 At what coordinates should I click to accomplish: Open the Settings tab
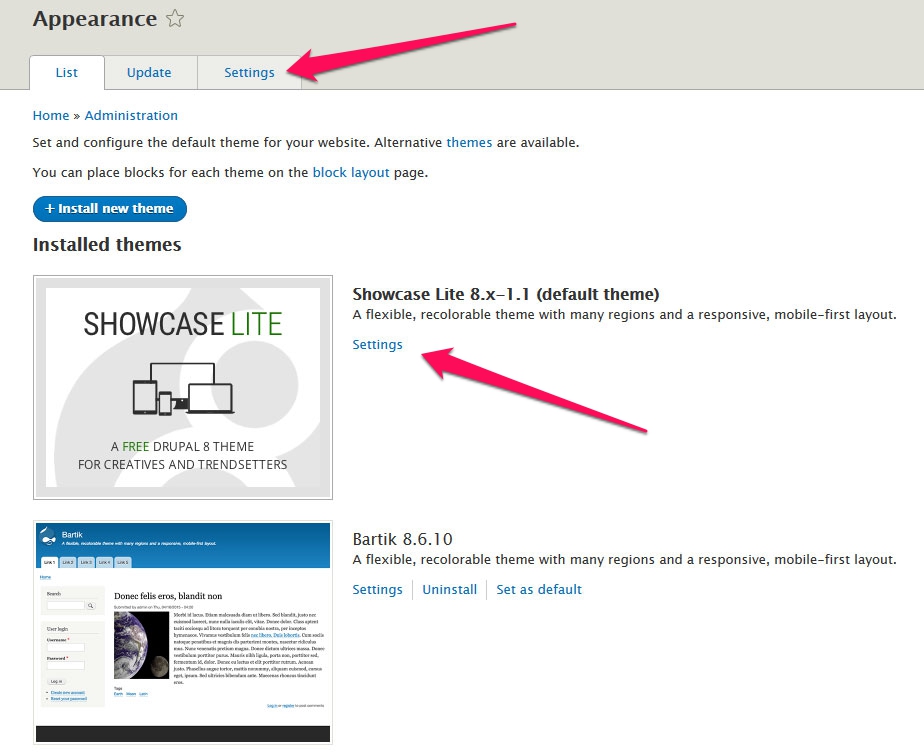(x=249, y=72)
